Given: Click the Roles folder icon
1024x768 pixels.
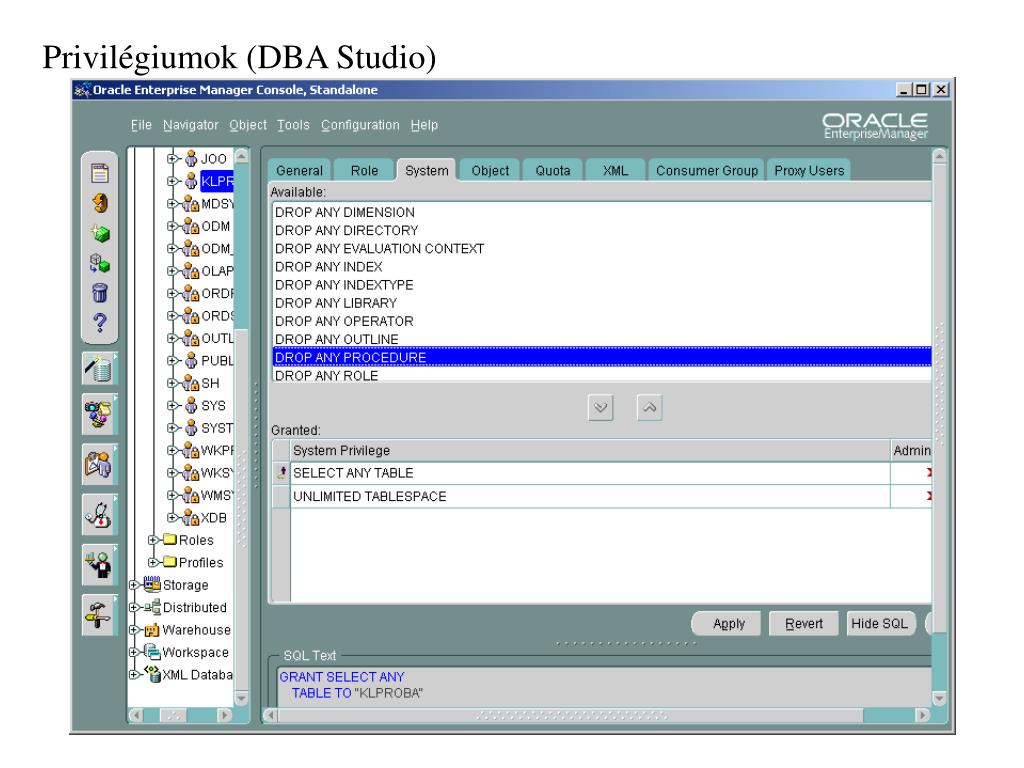Looking at the screenshot, I should point(170,540).
